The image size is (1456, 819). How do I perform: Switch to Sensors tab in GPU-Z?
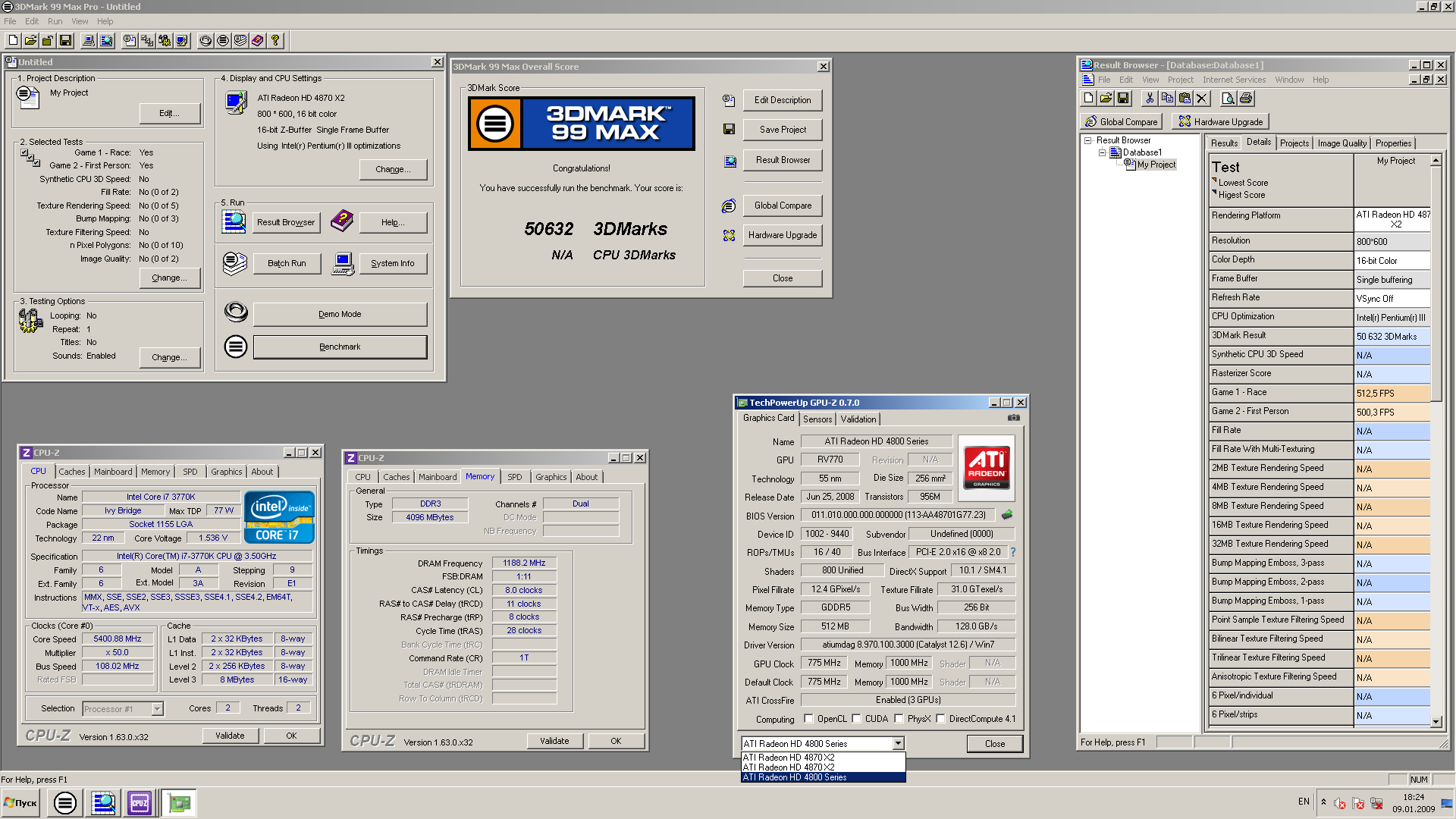pos(817,419)
